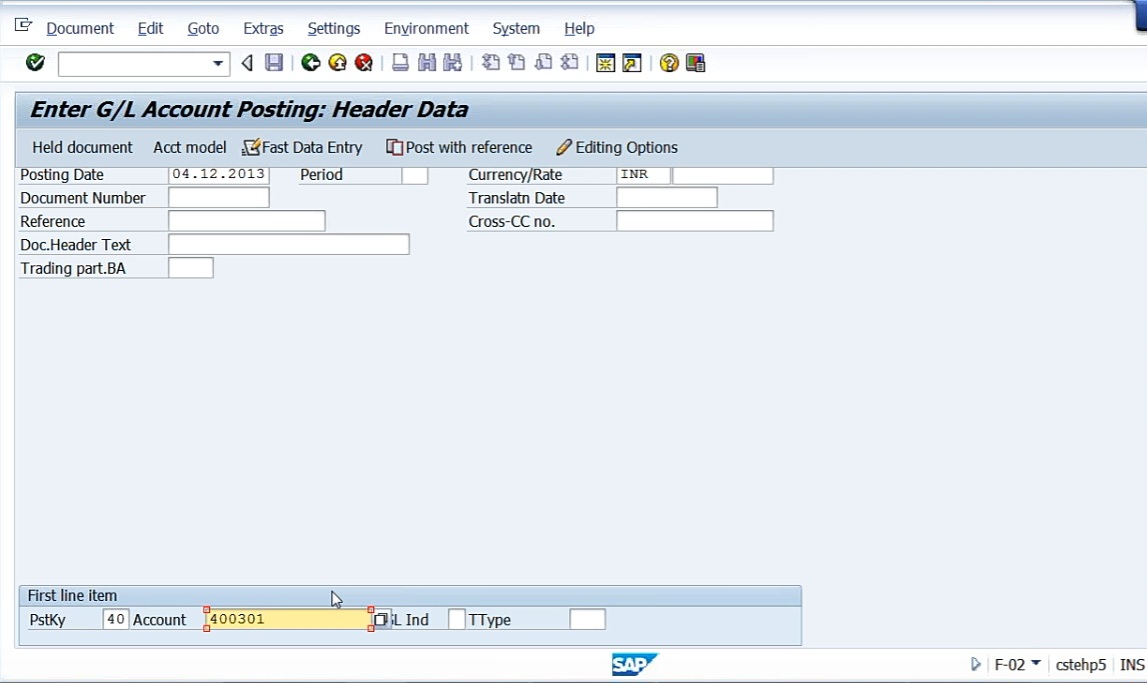Click the Editing Options button
Screen dimensions: 1147x683
click(617, 148)
